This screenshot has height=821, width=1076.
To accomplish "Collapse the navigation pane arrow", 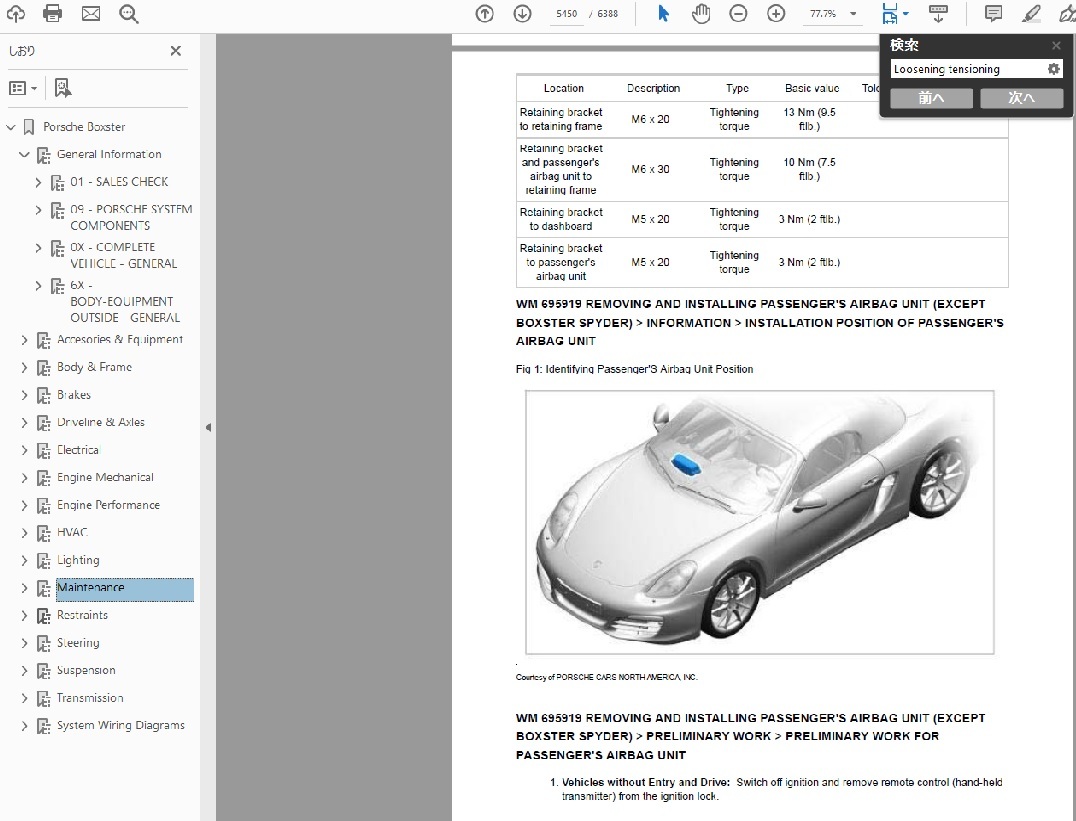I will pyautogui.click(x=208, y=428).
